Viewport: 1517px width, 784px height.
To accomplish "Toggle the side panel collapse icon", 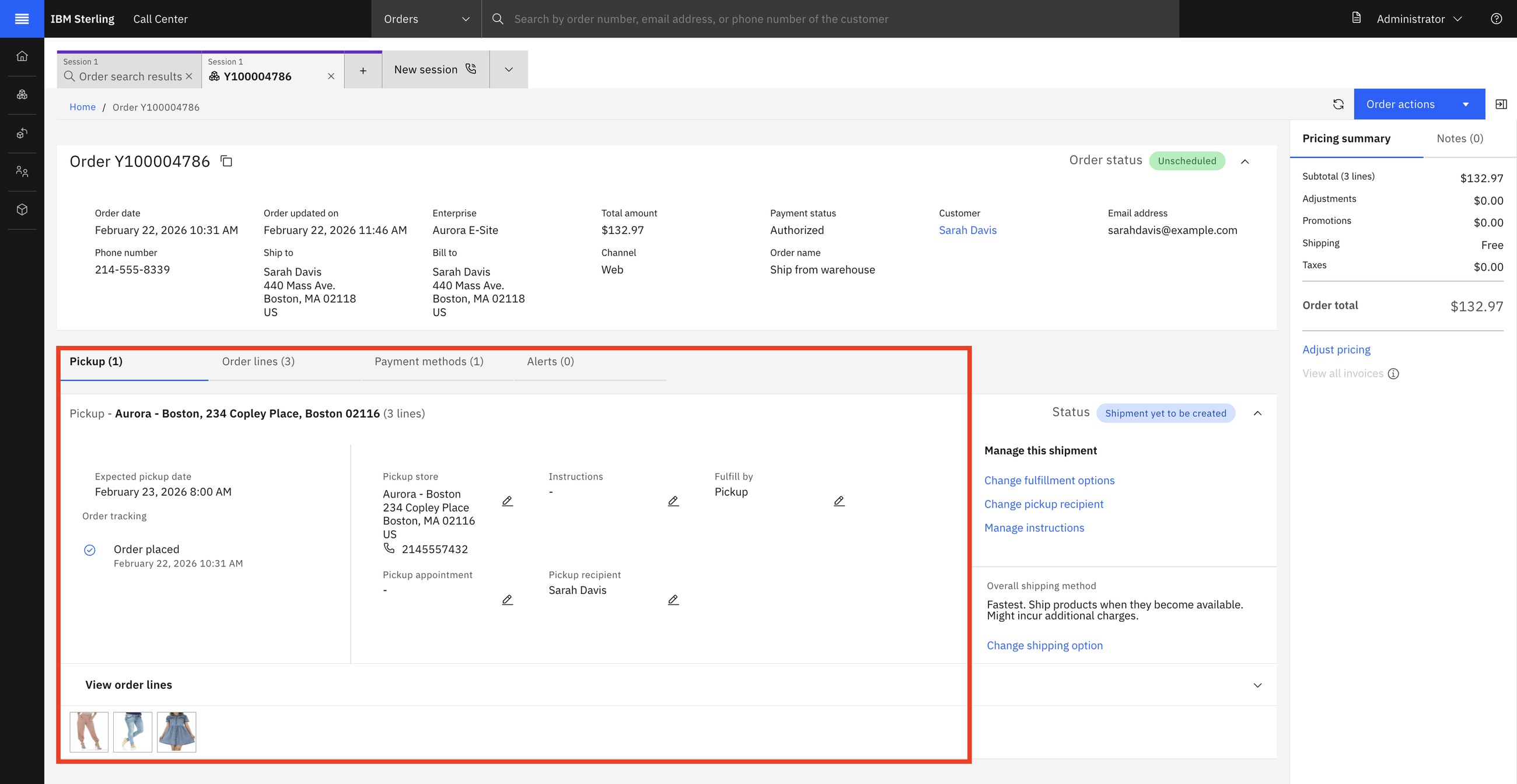I will (1501, 104).
